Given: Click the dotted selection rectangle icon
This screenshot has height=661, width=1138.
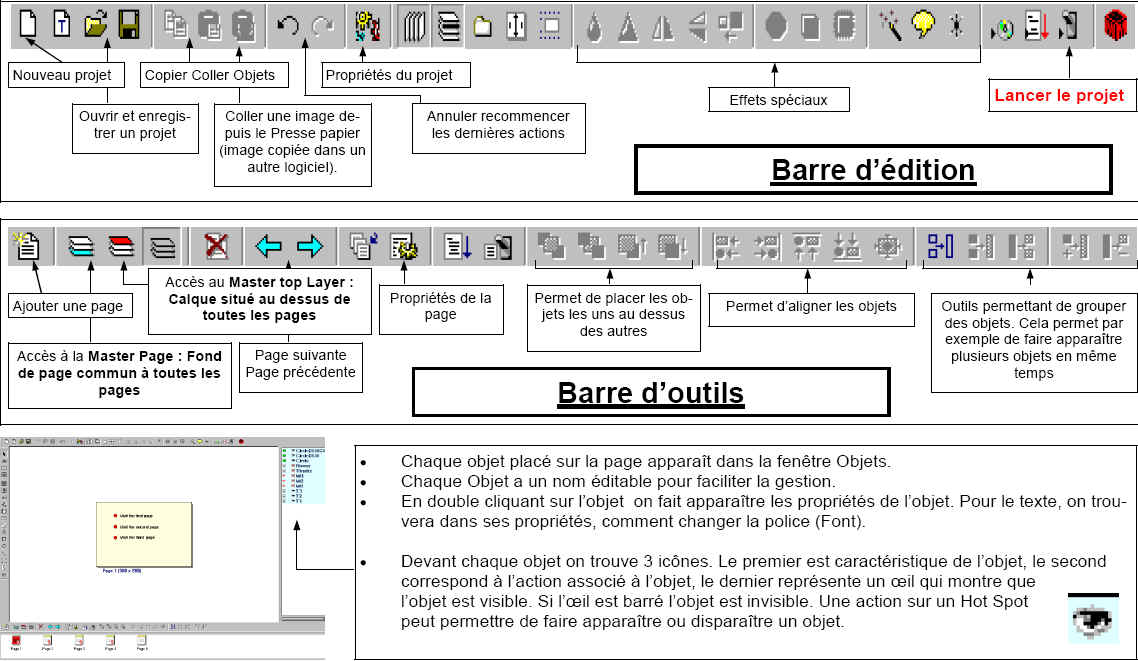Looking at the screenshot, I should [550, 25].
